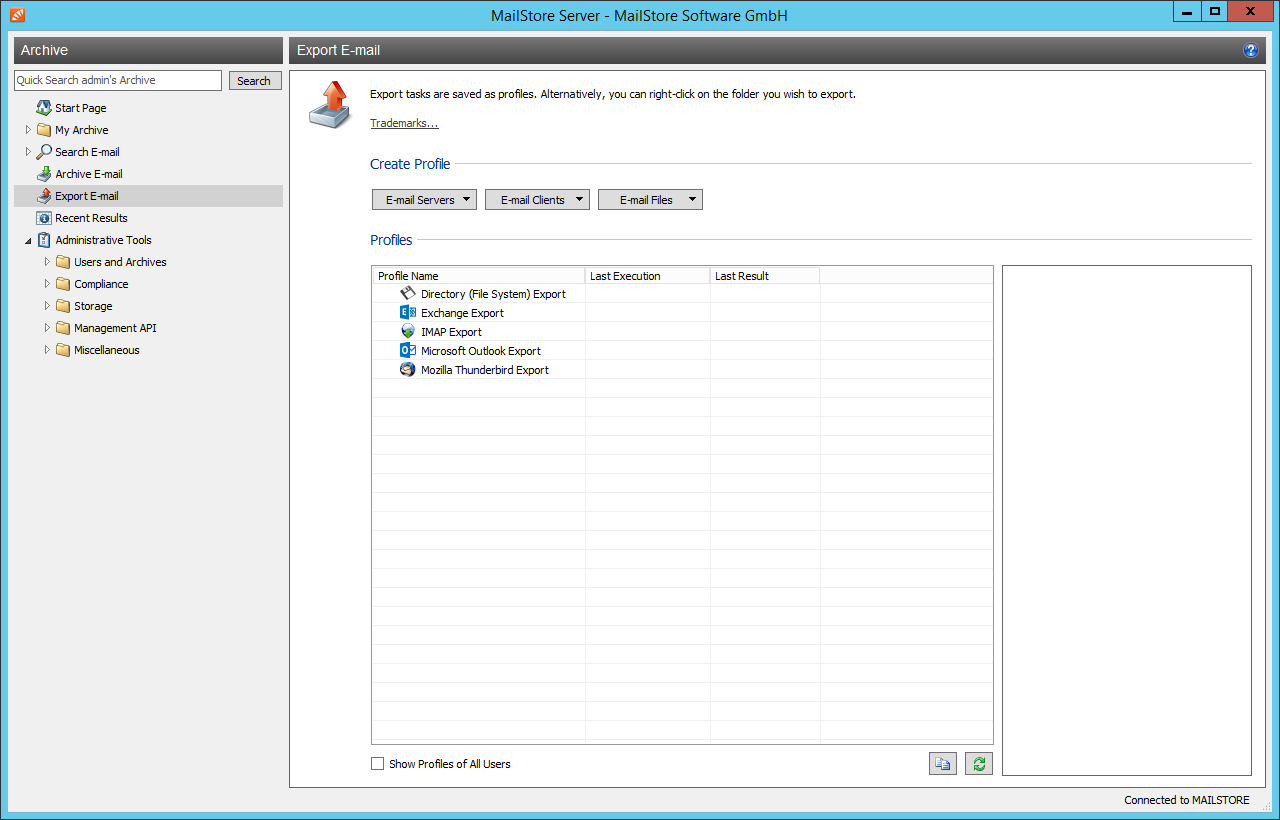This screenshot has width=1280, height=820.
Task: Click the Archive E-mail download icon
Action: point(44,174)
